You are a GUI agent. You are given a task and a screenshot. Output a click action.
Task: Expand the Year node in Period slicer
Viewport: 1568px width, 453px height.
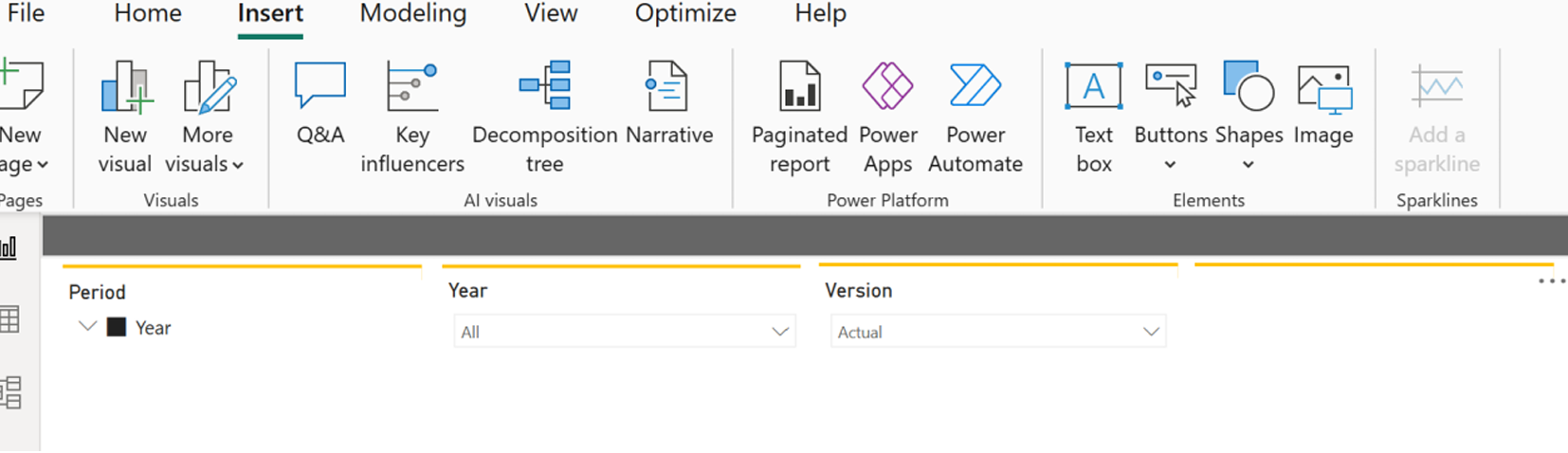[87, 327]
